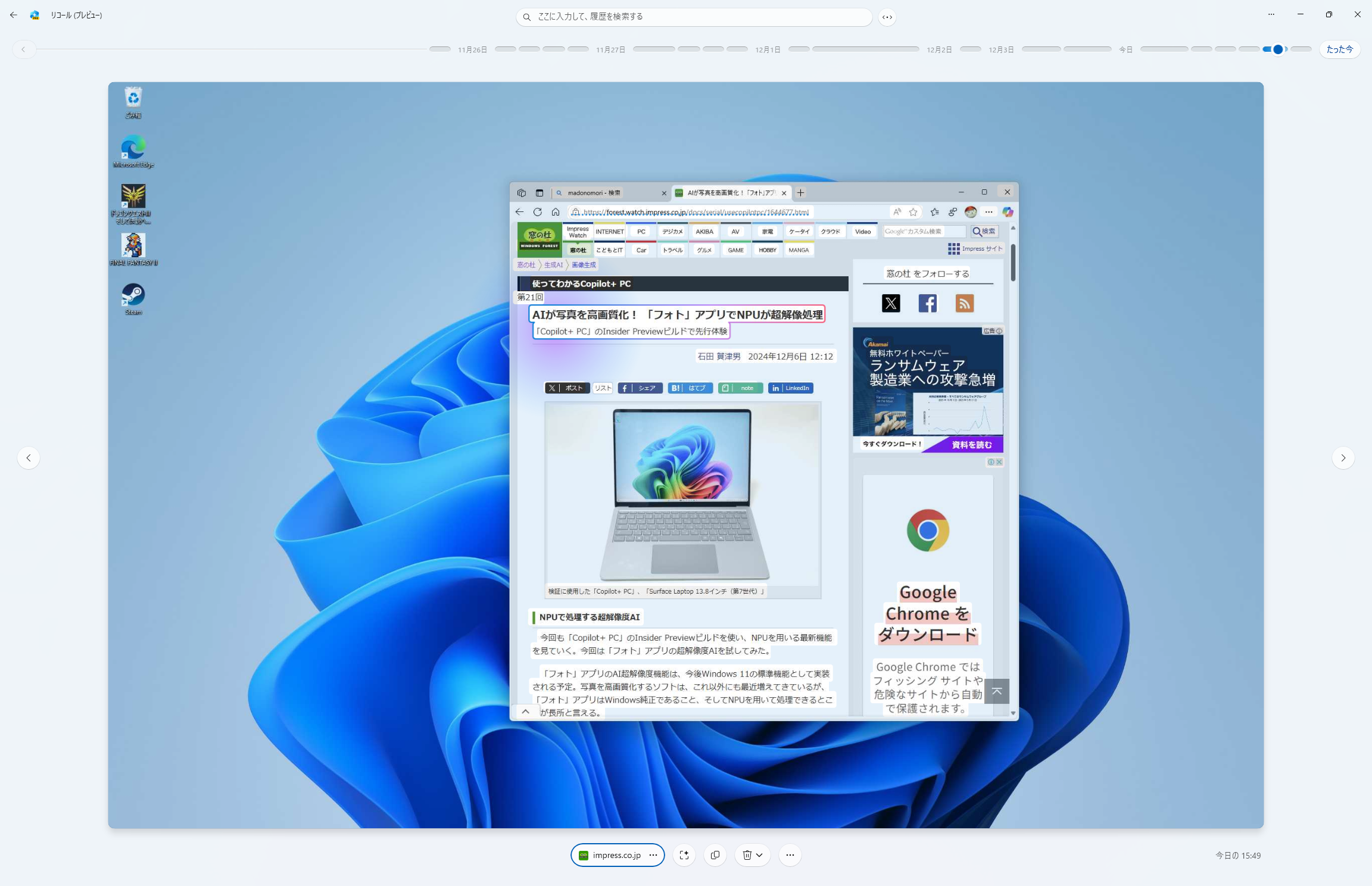This screenshot has width=1372, height=886.
Task: Select the madonomori search tab in the snapshot
Action: (x=593, y=193)
